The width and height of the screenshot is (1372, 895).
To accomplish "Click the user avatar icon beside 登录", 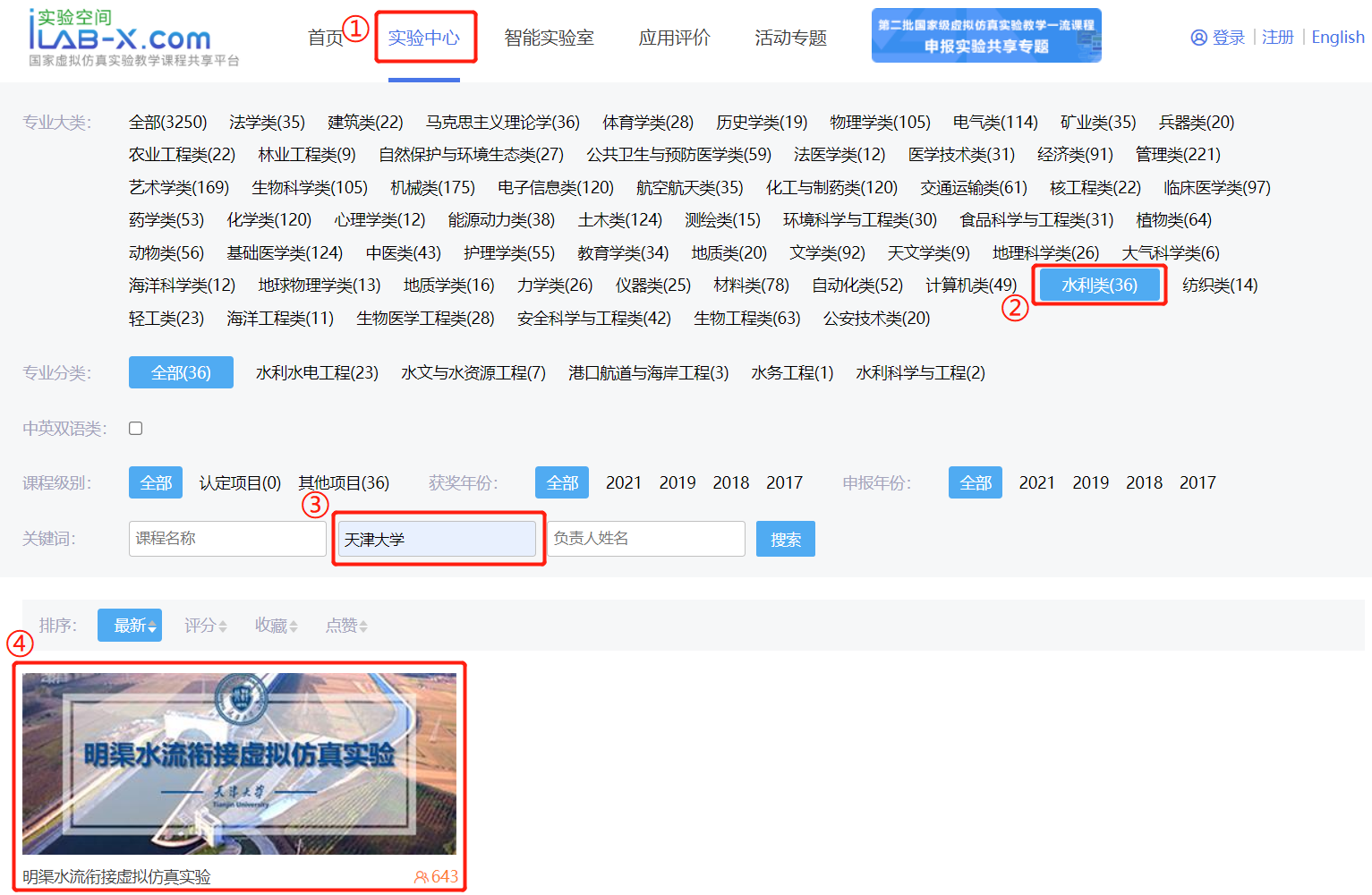I will (1199, 38).
